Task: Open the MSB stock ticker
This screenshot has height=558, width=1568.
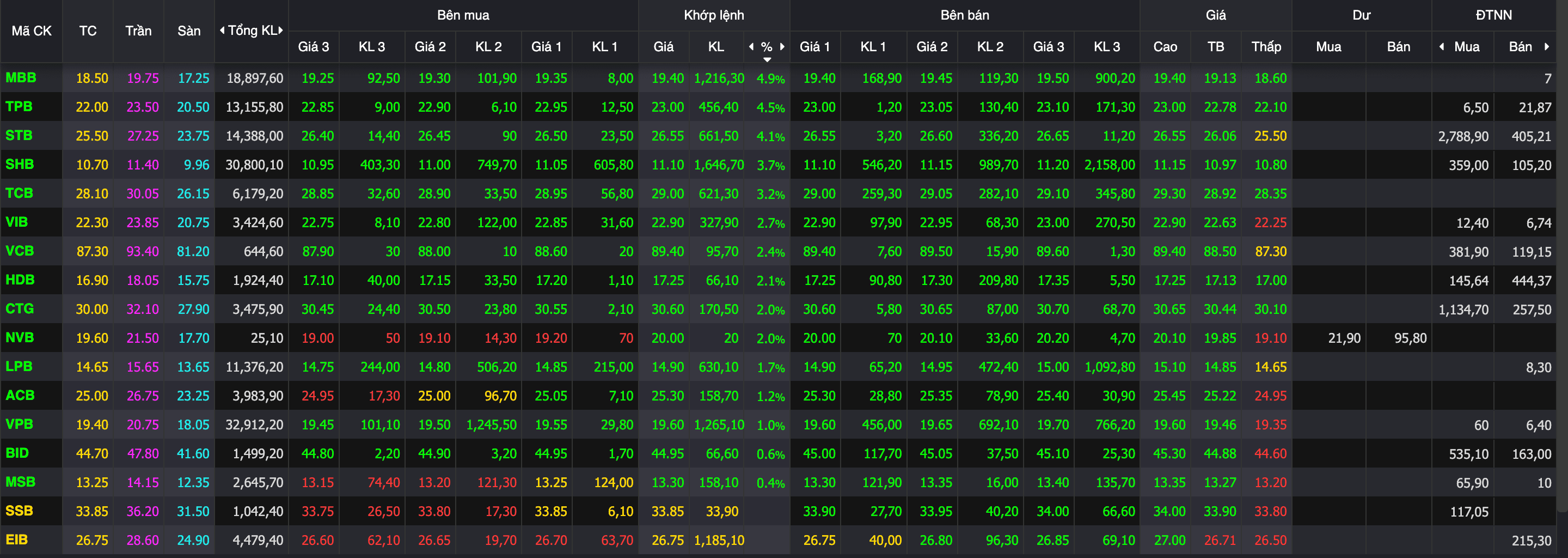Action: pos(20,482)
